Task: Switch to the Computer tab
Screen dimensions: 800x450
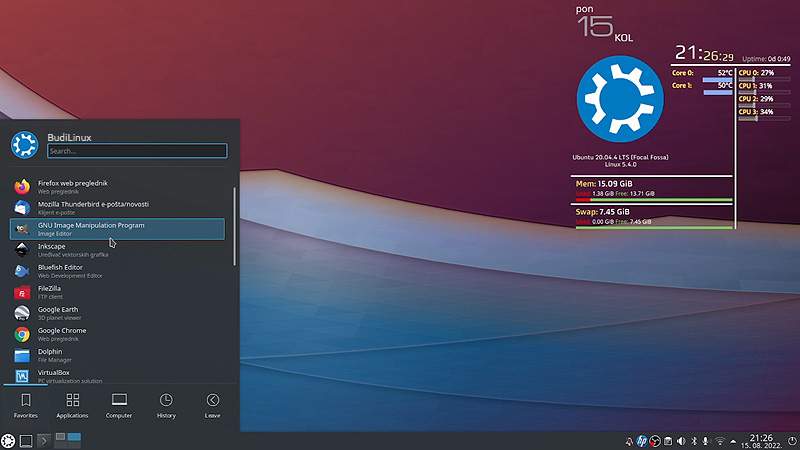Action: 119,406
